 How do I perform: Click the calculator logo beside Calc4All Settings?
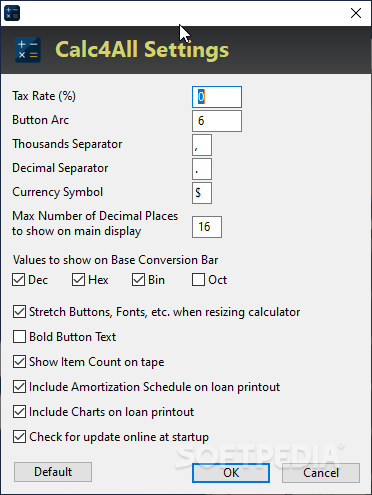[28, 50]
